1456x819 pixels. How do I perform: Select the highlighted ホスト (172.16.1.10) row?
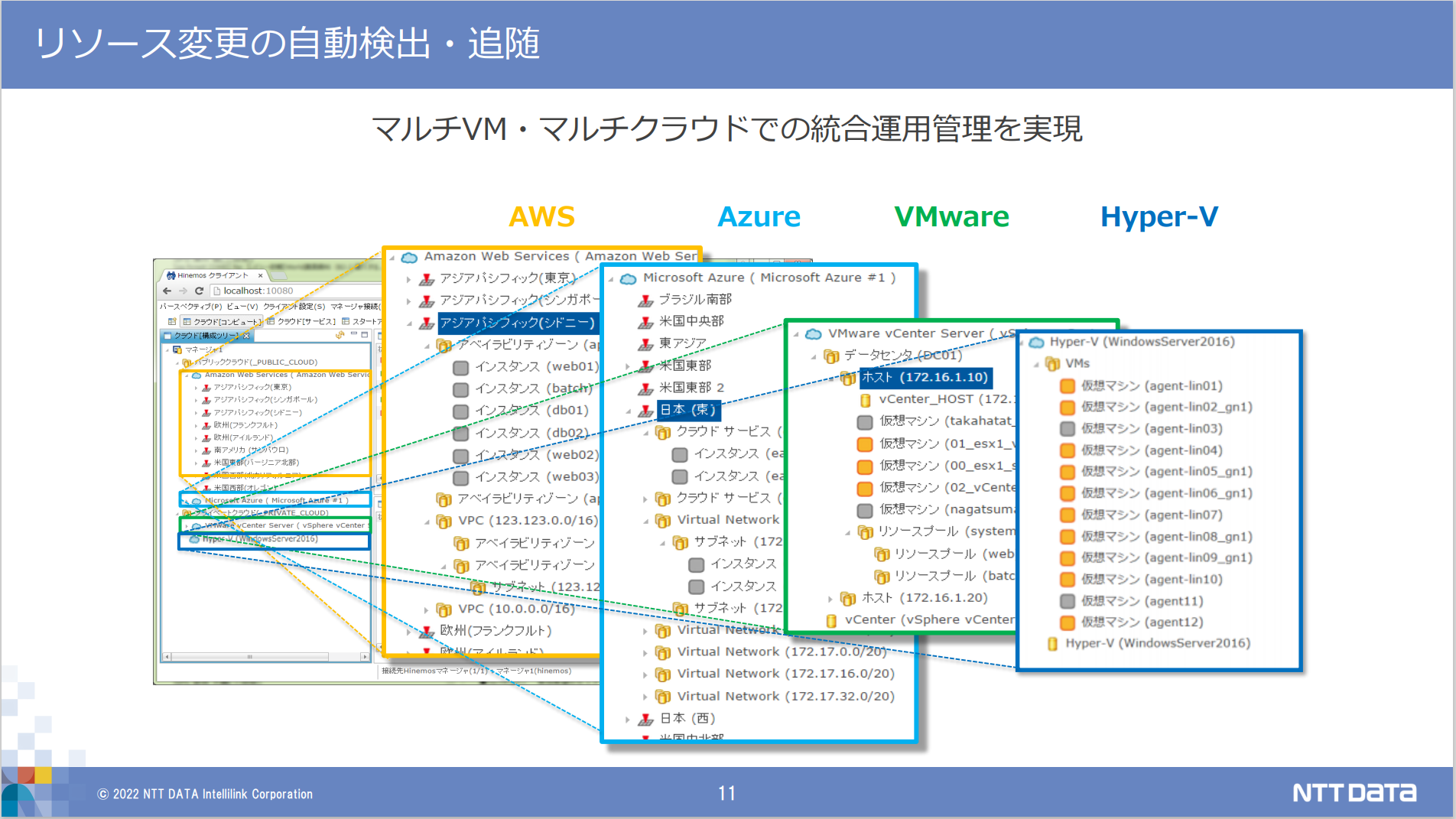click(925, 377)
